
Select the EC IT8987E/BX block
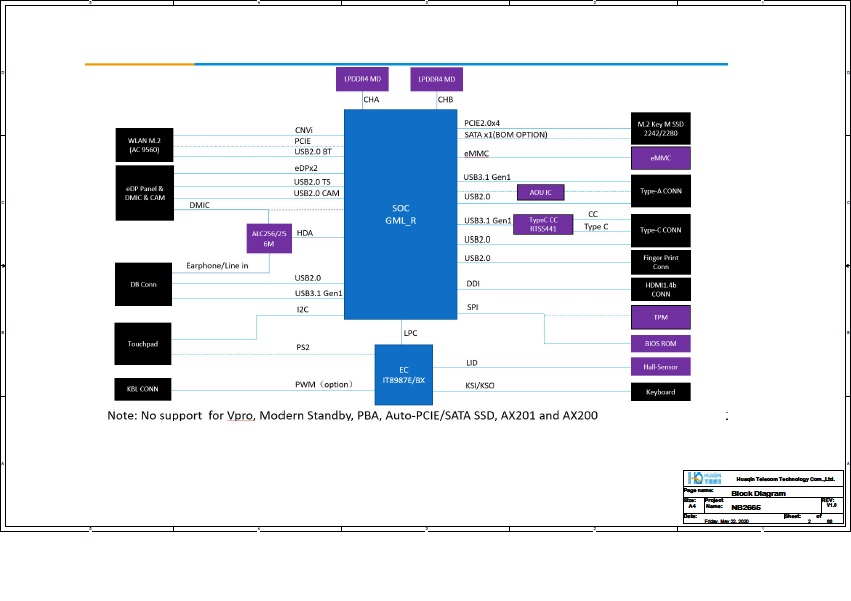point(404,375)
